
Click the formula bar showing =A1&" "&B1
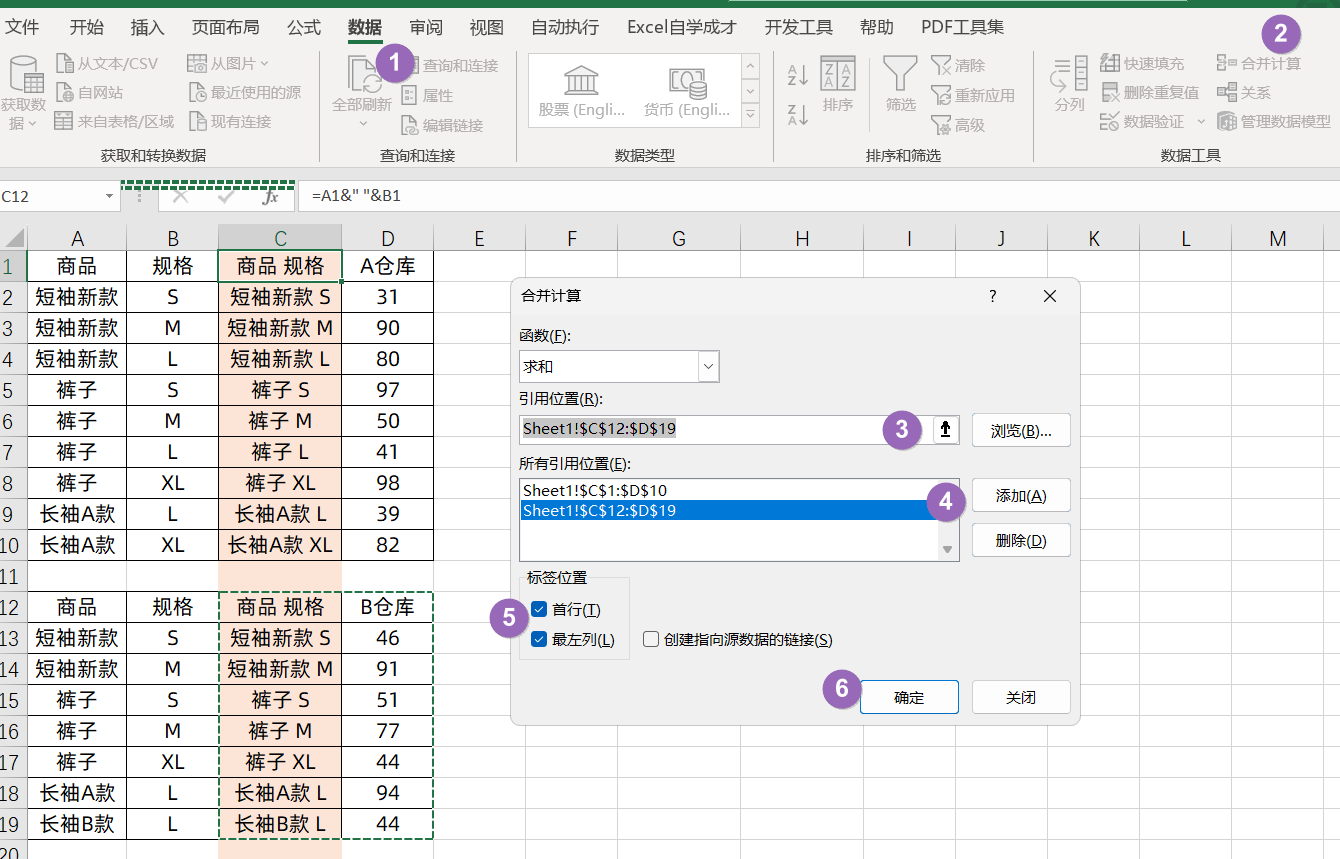pos(820,197)
